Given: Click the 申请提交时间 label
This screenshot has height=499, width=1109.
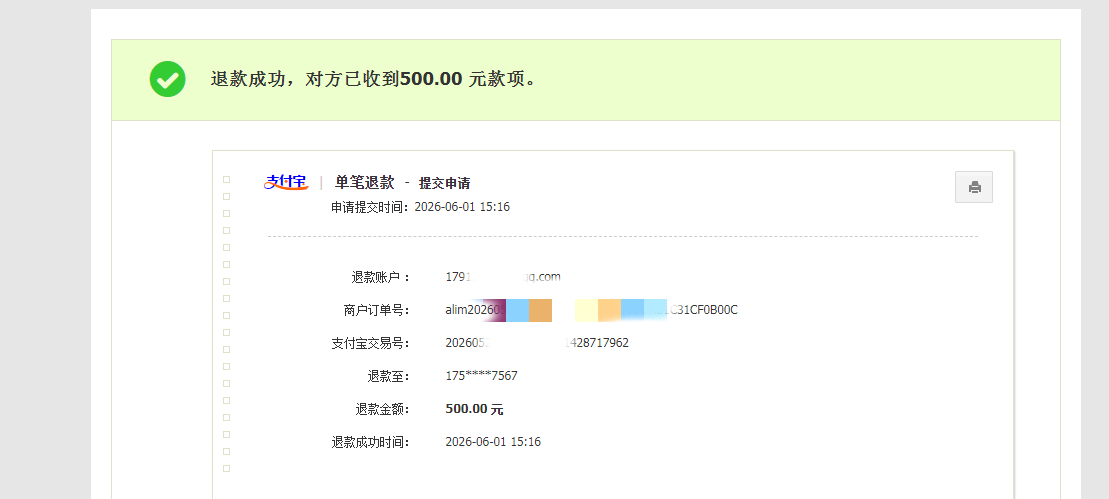Looking at the screenshot, I should point(370,207).
